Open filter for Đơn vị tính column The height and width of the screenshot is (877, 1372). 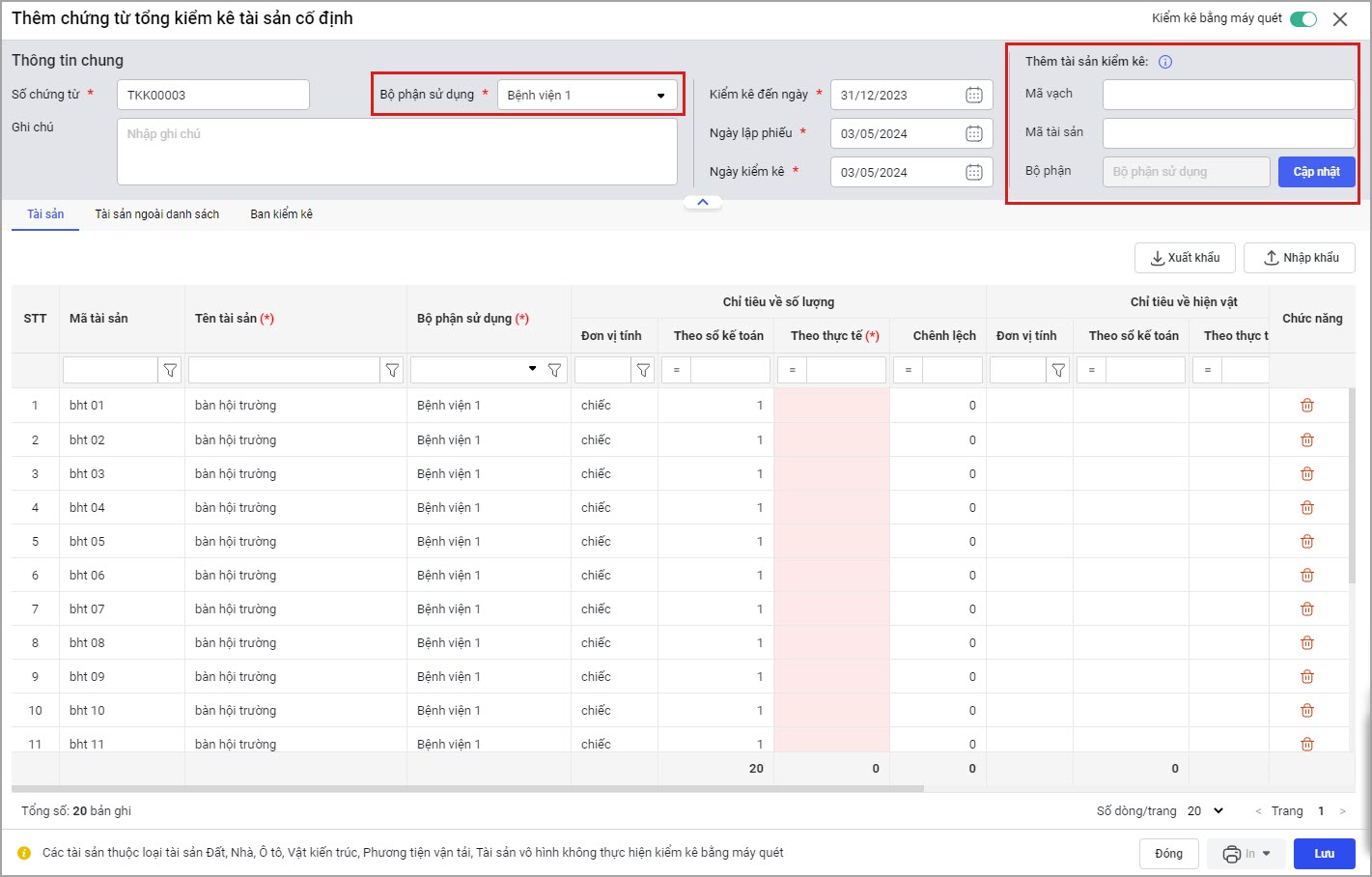(643, 370)
